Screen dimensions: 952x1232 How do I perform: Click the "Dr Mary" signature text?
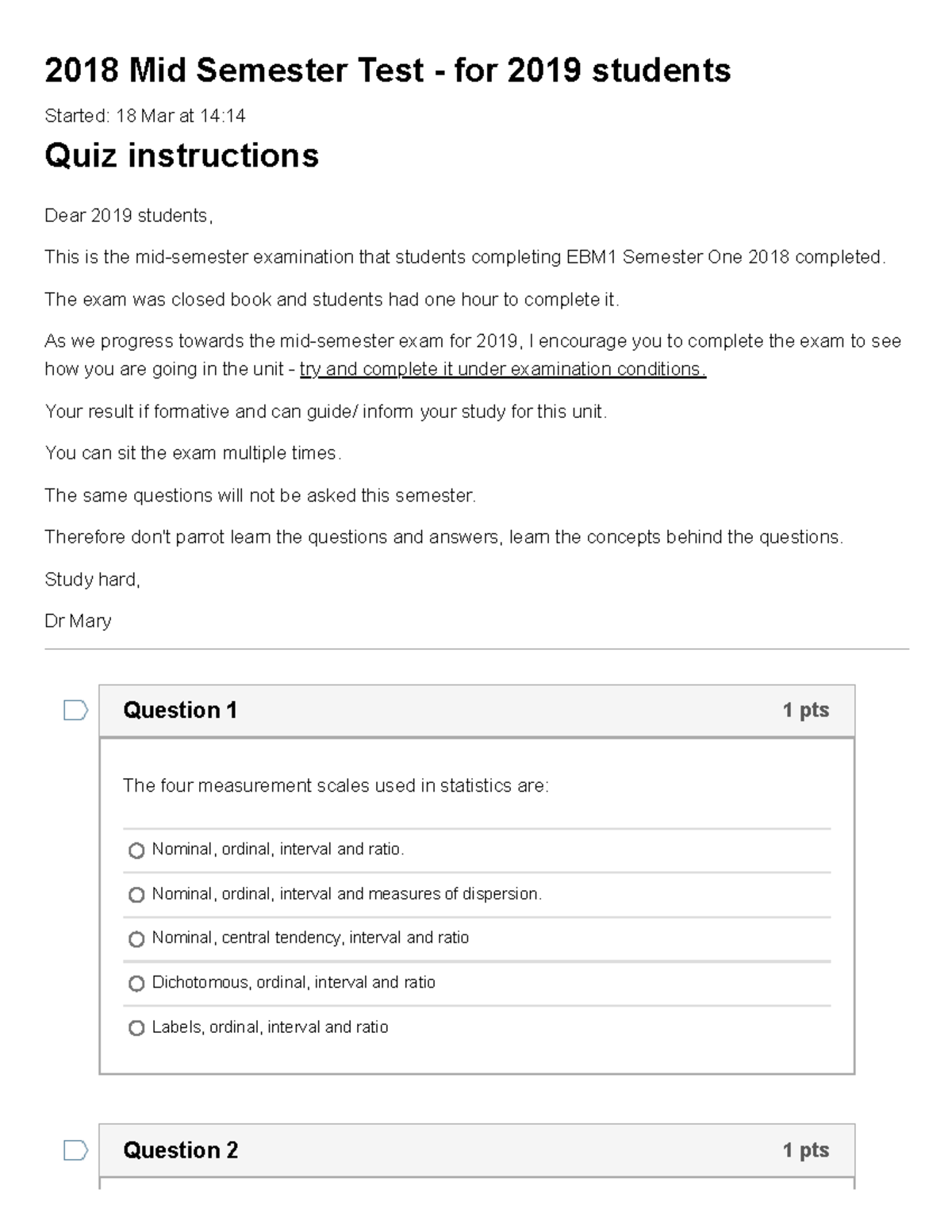tap(79, 621)
